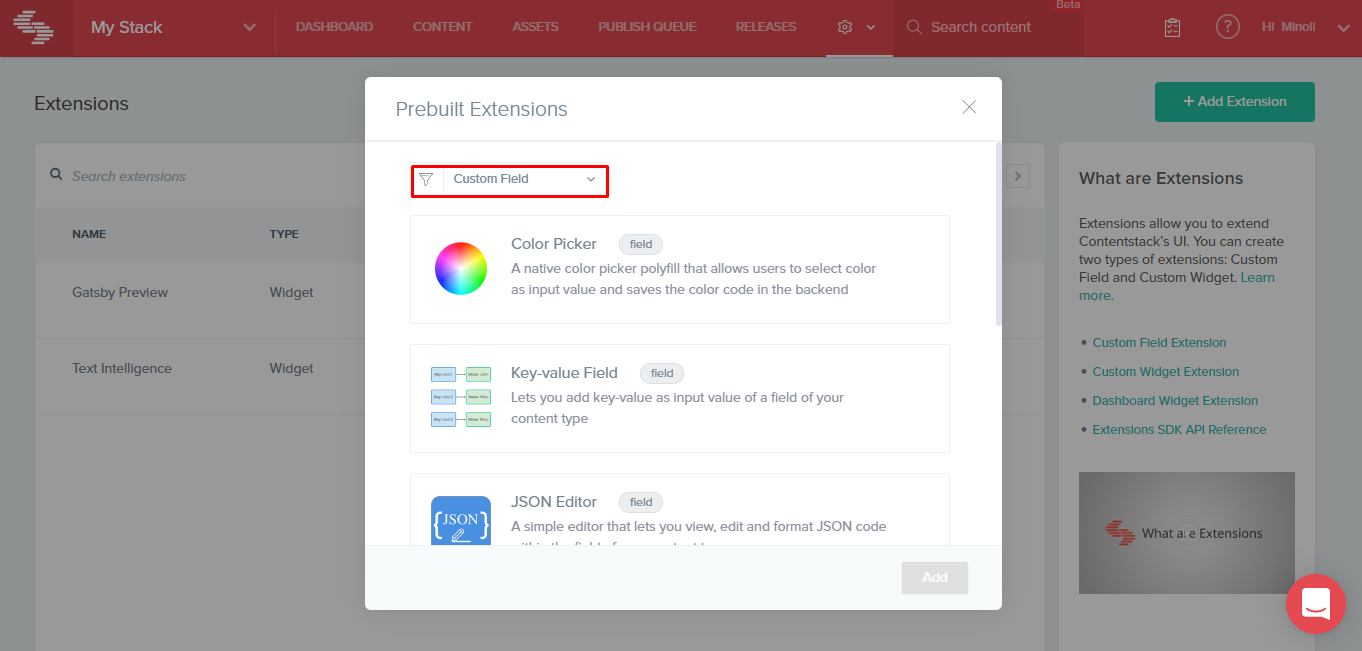
Task: Click the Add Extension button
Action: tap(1235, 102)
